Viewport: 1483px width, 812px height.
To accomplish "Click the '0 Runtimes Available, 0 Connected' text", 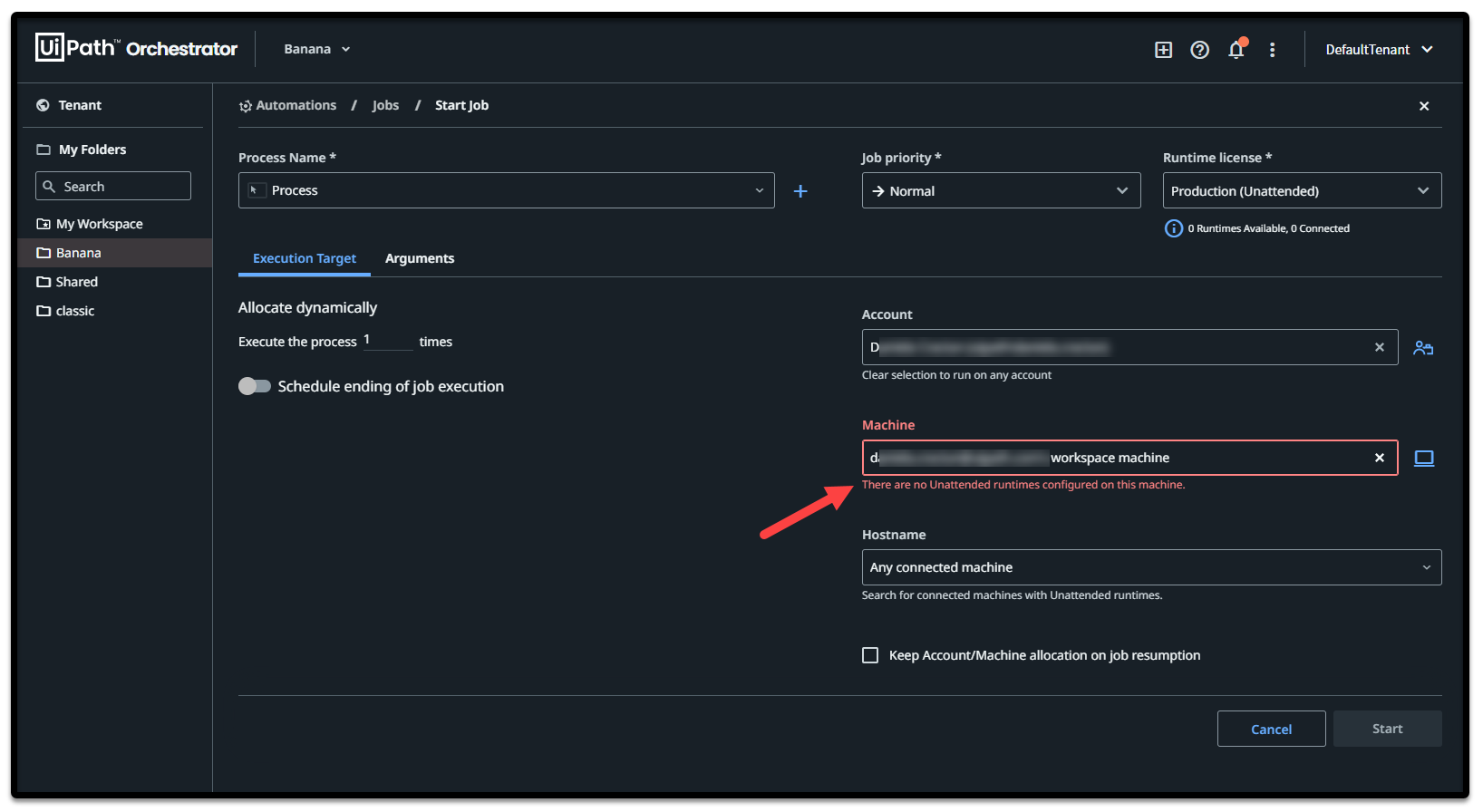I will 1268,228.
